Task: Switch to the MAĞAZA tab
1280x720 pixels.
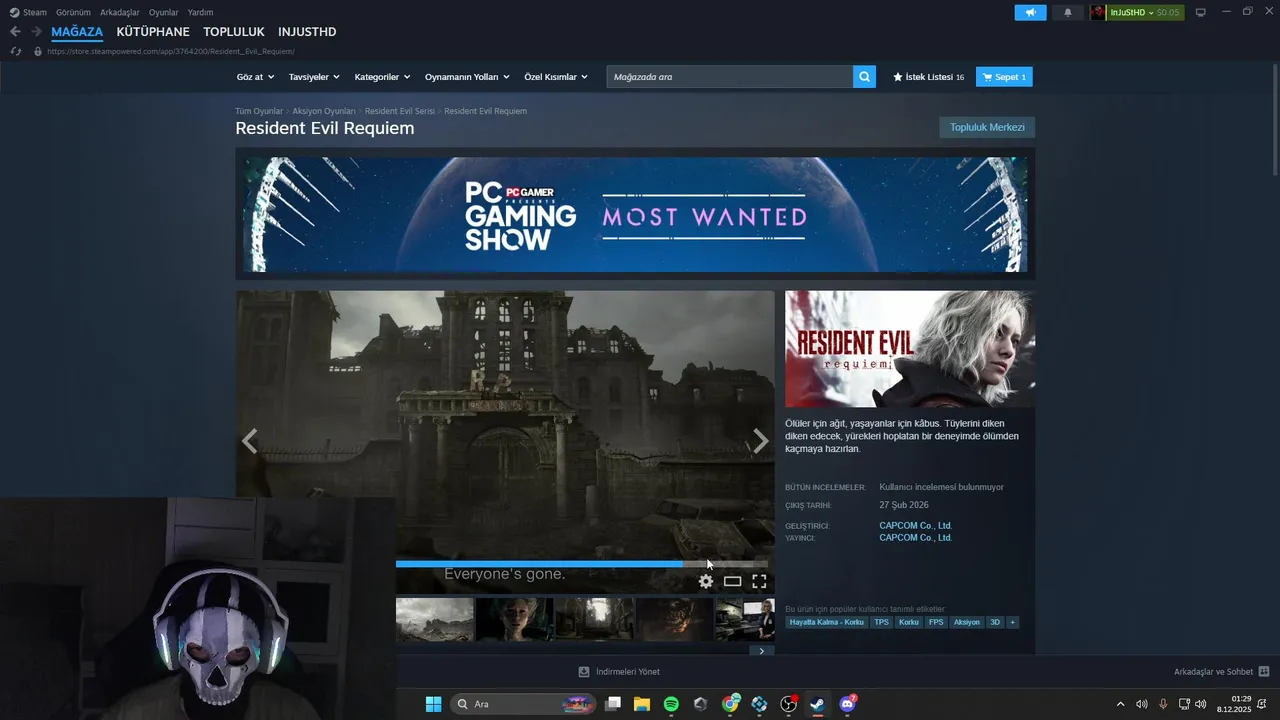Action: [x=77, y=32]
